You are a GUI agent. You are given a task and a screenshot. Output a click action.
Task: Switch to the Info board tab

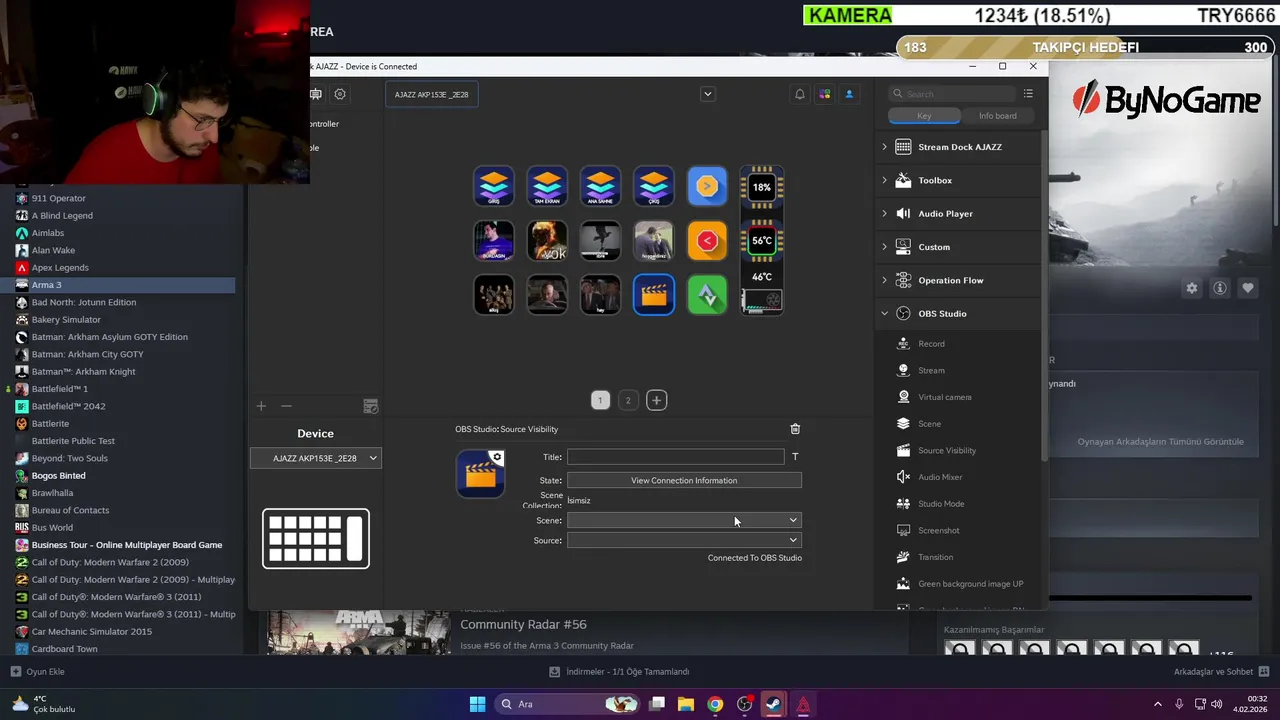tap(997, 116)
